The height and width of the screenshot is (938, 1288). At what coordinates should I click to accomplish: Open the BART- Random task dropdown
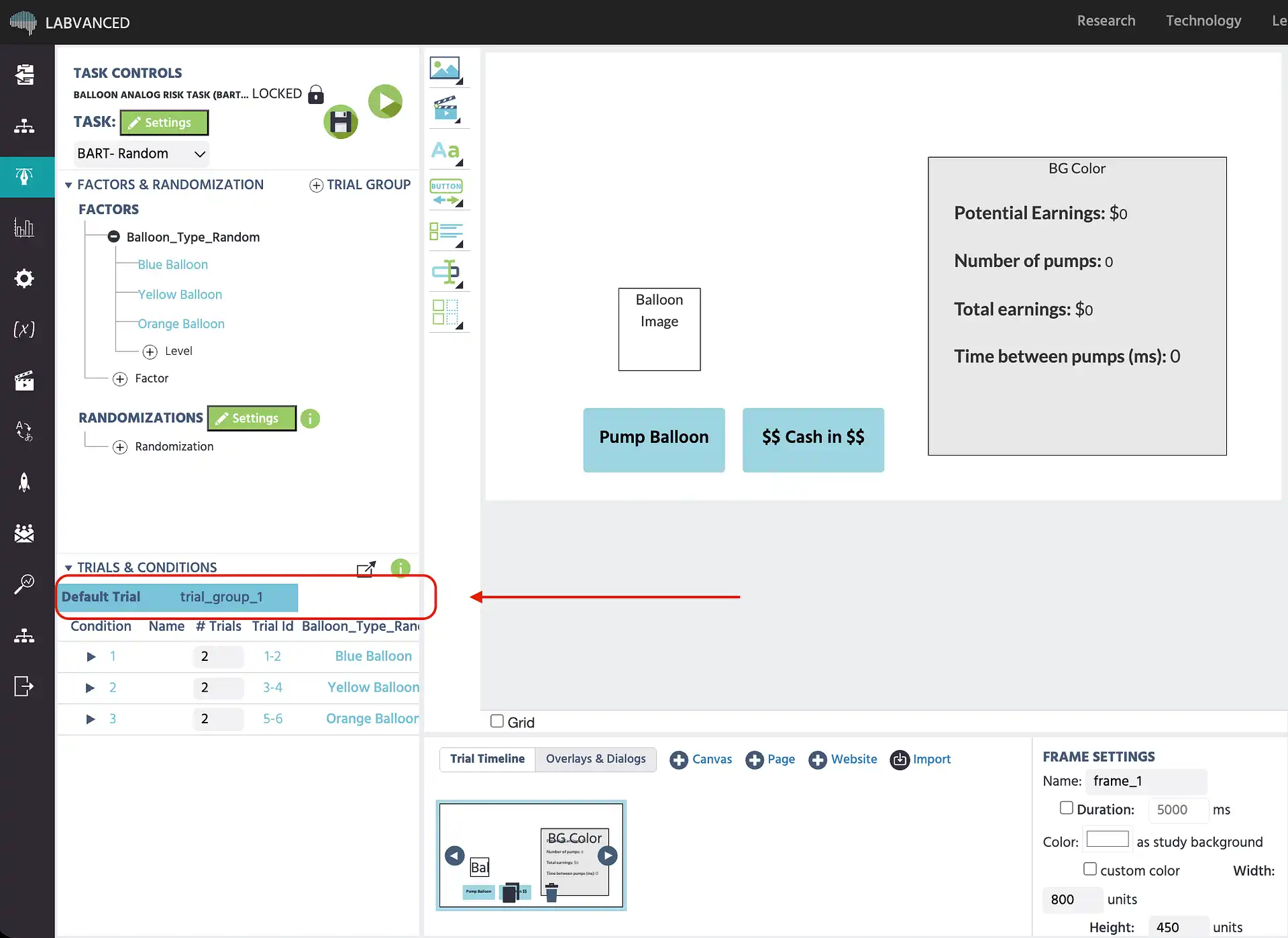[141, 154]
